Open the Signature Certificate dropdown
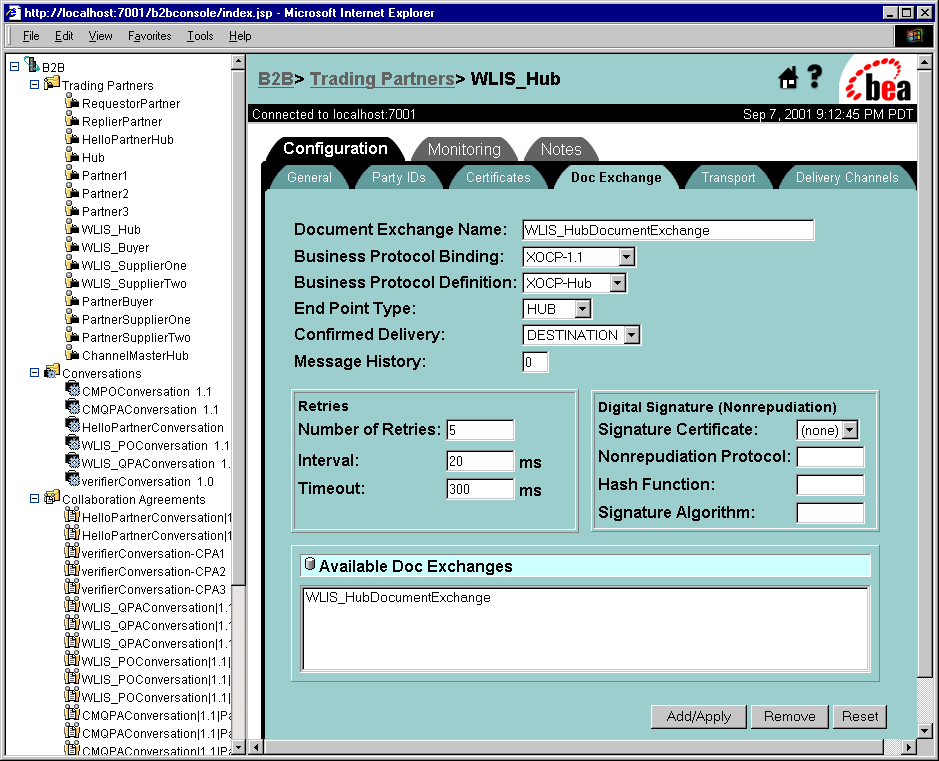939x761 pixels. point(850,430)
